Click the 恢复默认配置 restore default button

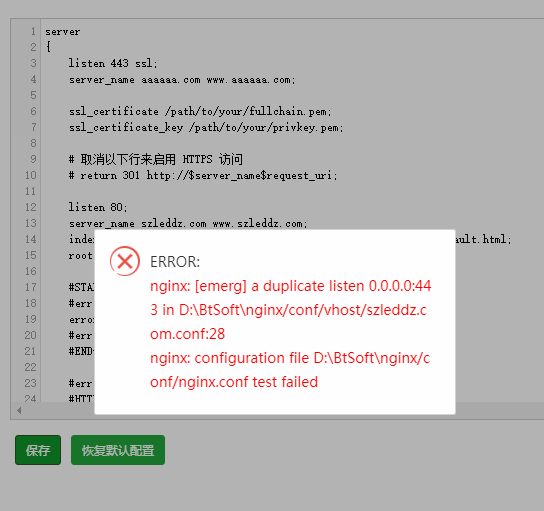pyautogui.click(x=118, y=450)
